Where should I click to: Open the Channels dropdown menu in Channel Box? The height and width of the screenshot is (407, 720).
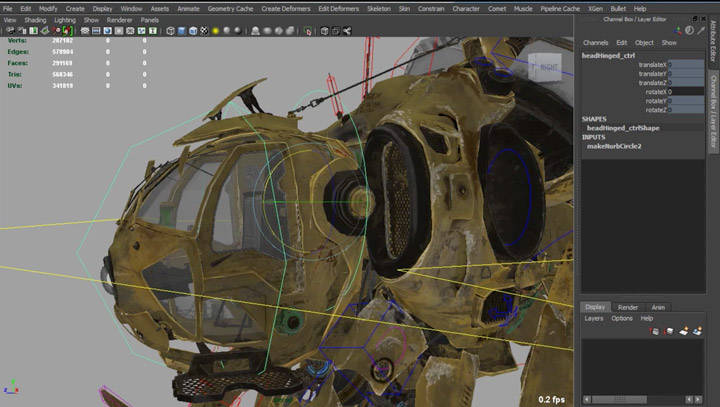[596, 43]
